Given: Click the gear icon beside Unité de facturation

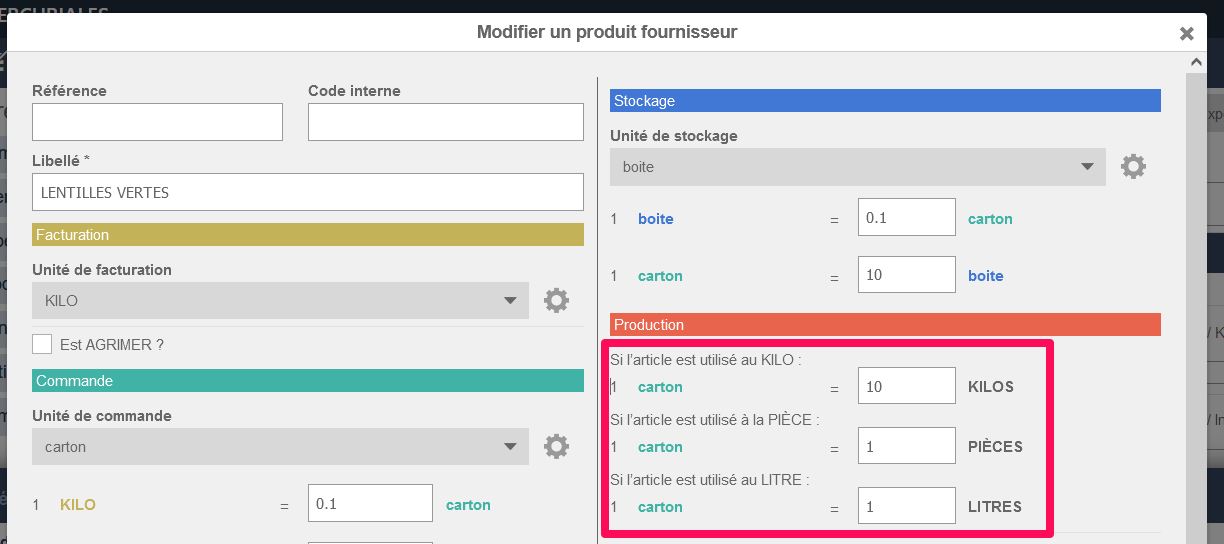Looking at the screenshot, I should pyautogui.click(x=556, y=300).
